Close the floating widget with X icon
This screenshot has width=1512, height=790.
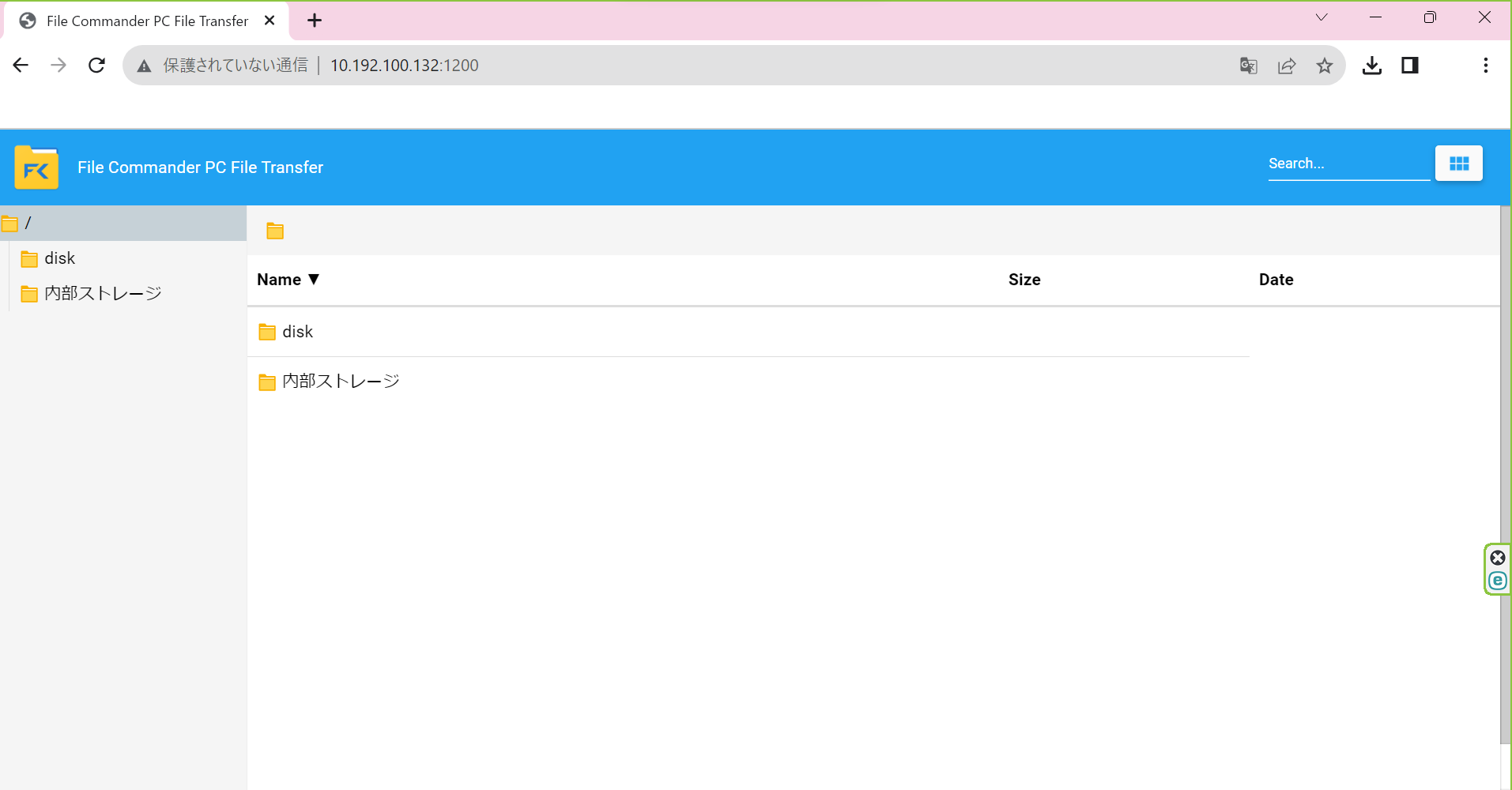pyautogui.click(x=1498, y=558)
